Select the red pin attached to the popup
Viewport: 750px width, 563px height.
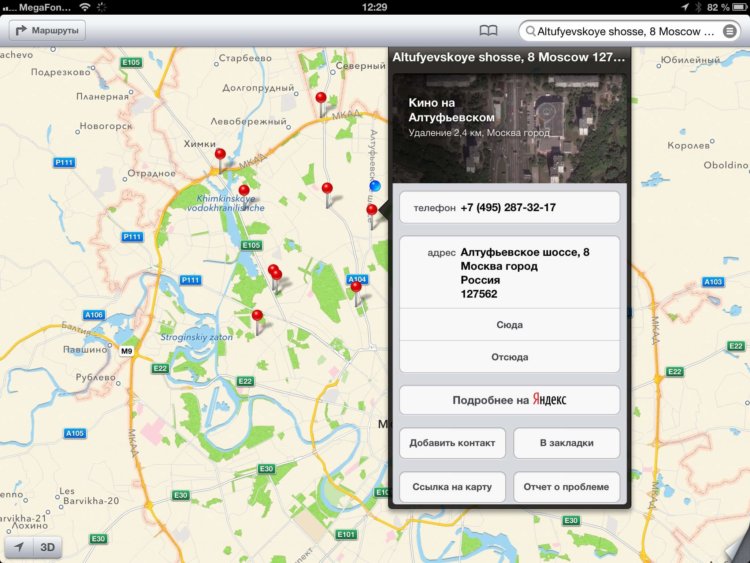[x=372, y=210]
